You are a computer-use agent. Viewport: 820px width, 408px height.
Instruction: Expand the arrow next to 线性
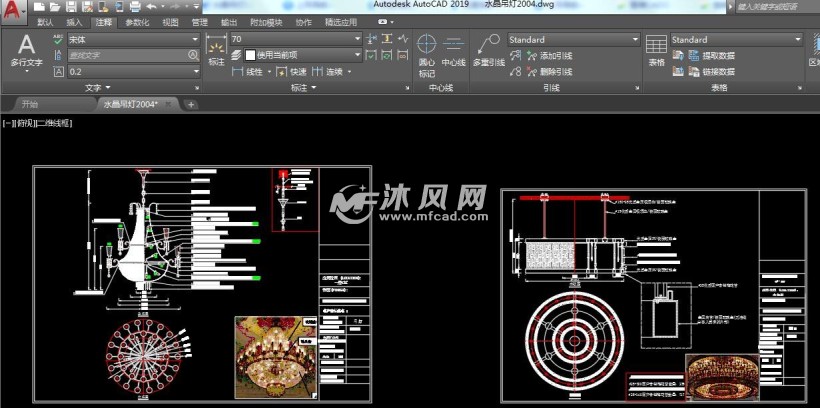(x=269, y=72)
